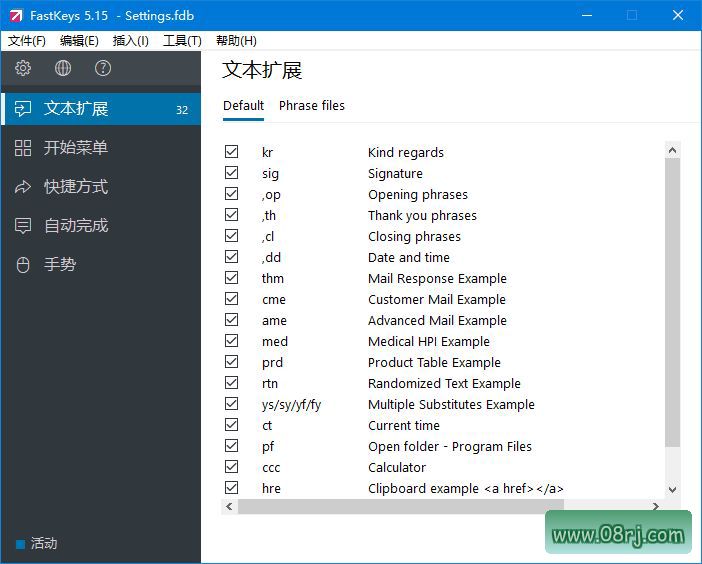This screenshot has width=702, height=564.
Task: Open the 文件(F) menu
Action: point(27,41)
